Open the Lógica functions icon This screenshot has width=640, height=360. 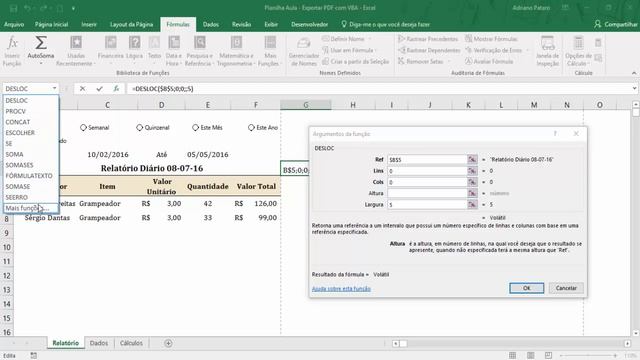(134, 42)
